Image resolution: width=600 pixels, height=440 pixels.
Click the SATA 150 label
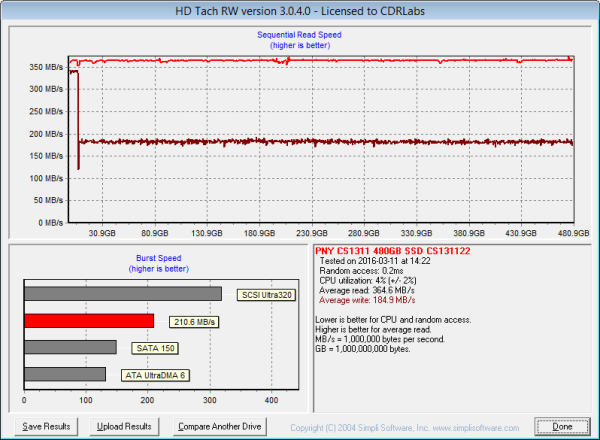pos(146,348)
